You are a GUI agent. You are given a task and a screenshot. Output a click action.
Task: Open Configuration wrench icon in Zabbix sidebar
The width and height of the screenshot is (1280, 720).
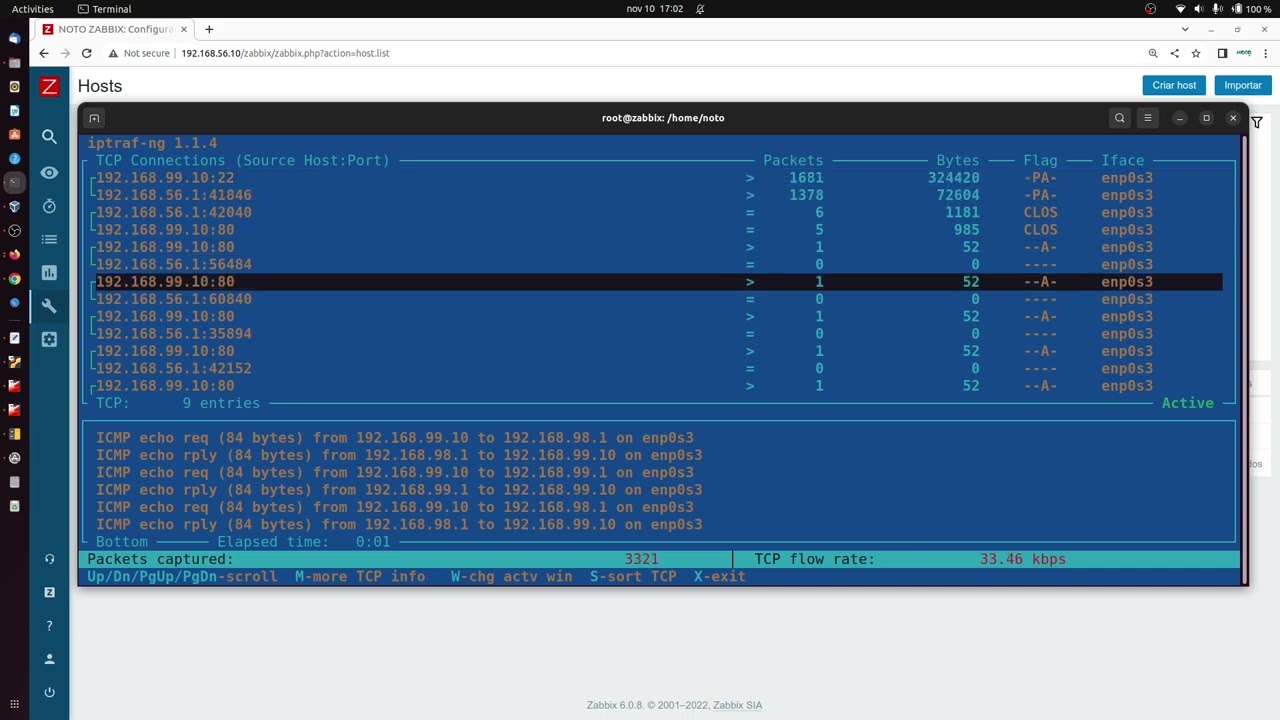49,306
